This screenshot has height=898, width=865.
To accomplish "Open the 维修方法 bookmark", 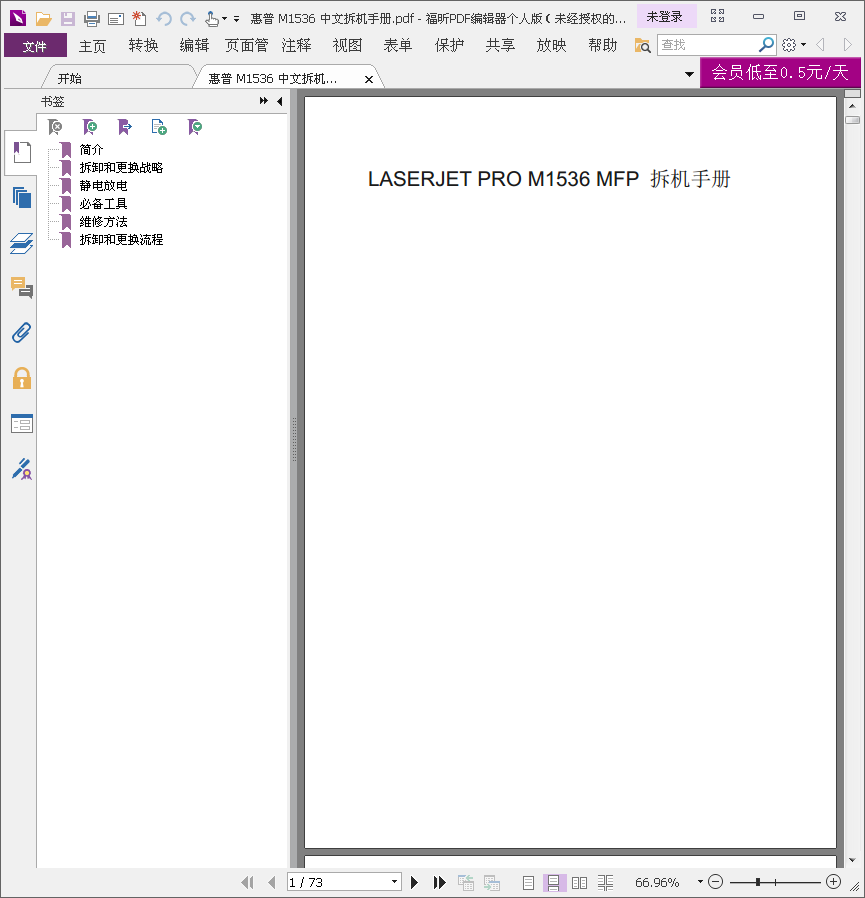I will [104, 222].
